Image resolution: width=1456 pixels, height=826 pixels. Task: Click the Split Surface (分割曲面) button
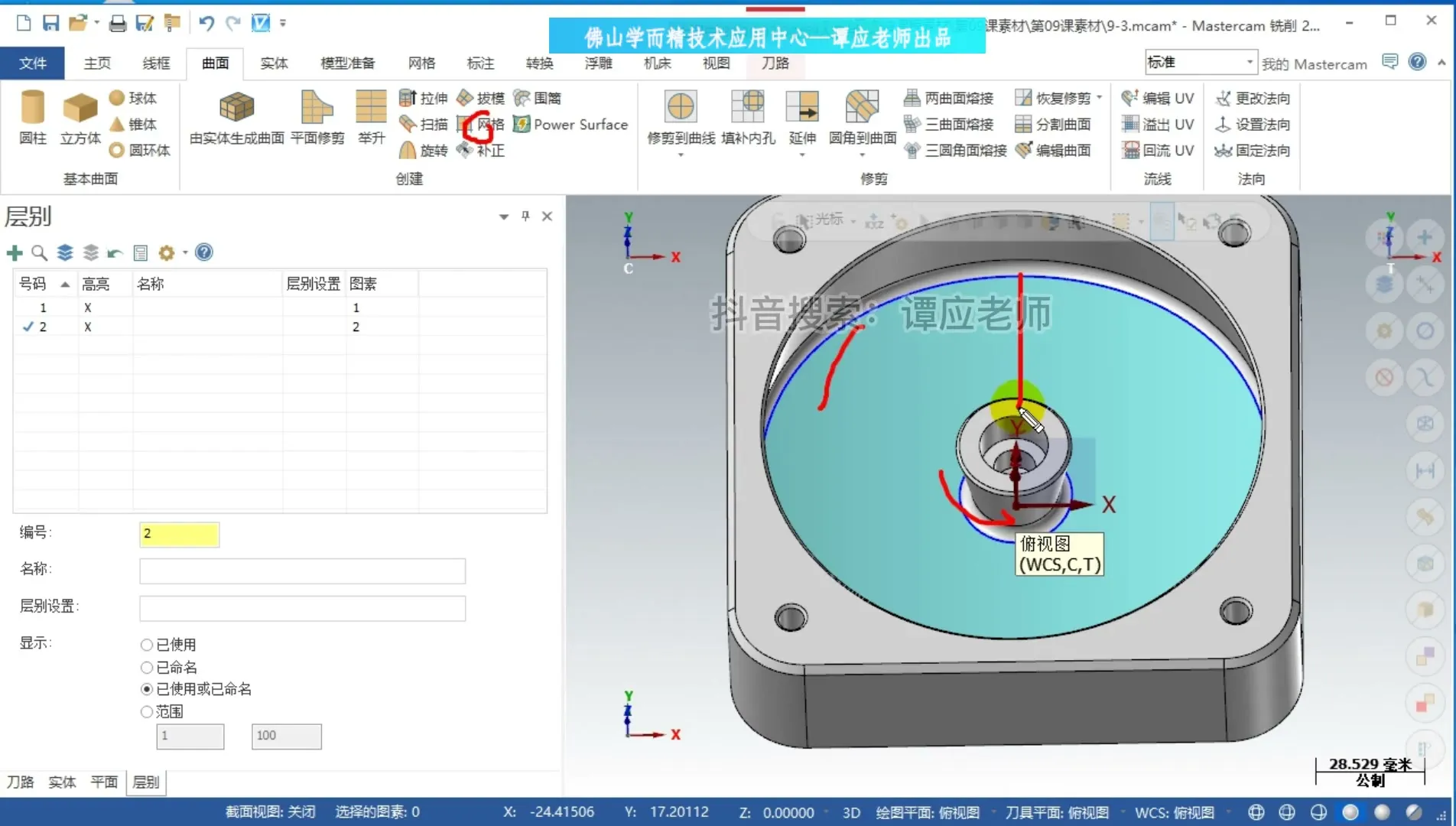[x=1053, y=125]
